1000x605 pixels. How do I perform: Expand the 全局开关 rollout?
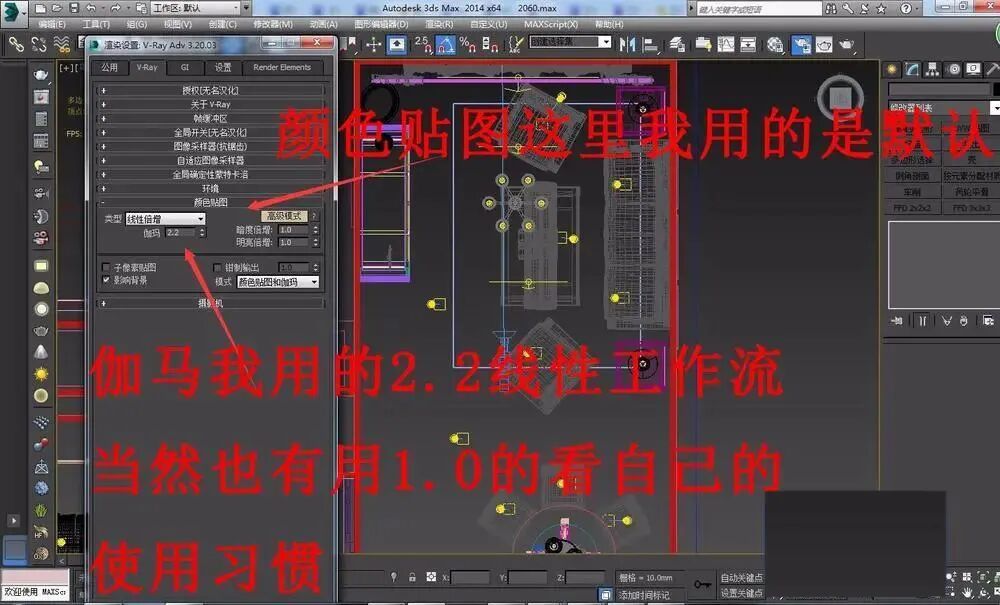[x=210, y=133]
